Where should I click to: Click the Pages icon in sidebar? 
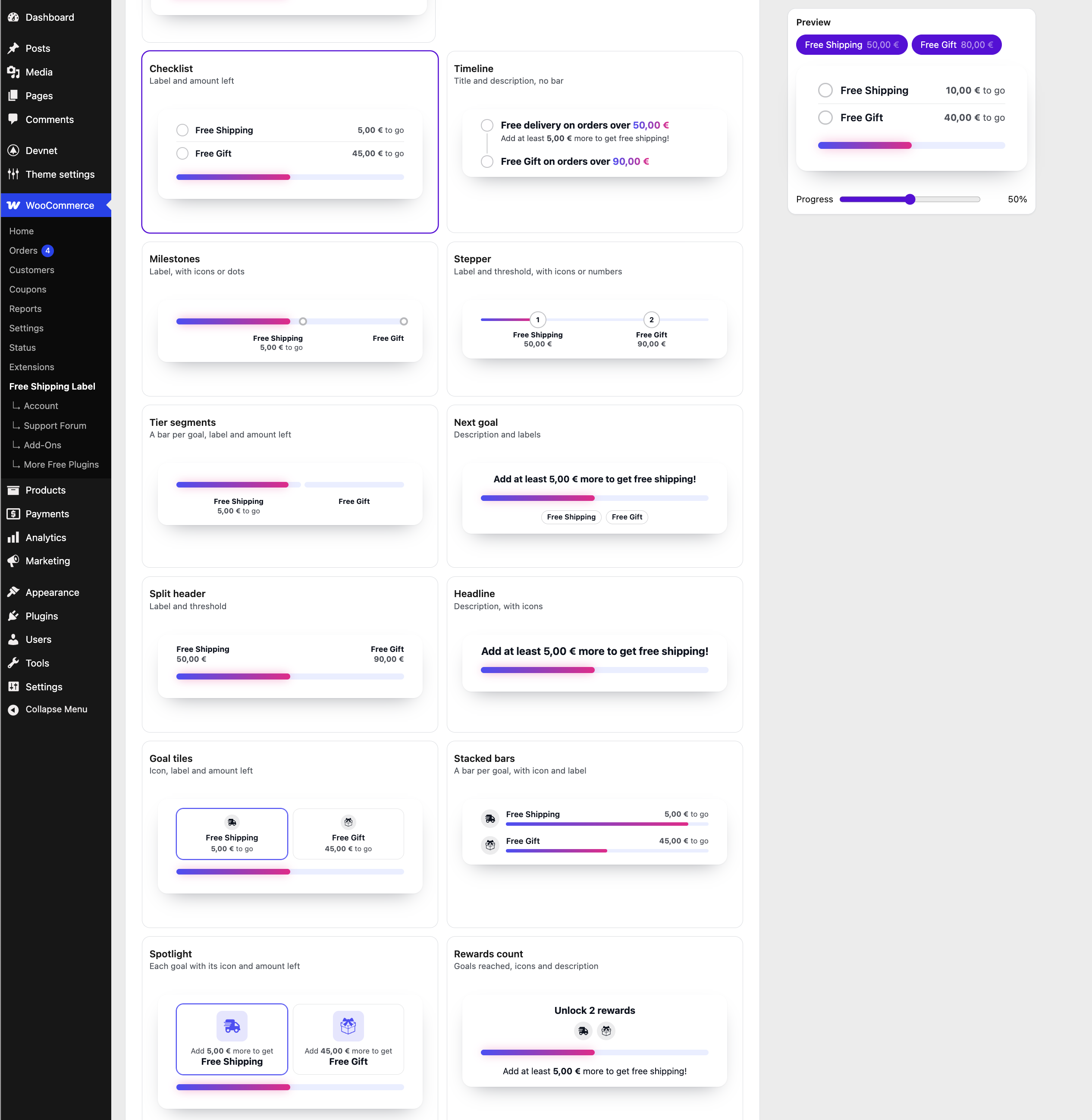13,96
